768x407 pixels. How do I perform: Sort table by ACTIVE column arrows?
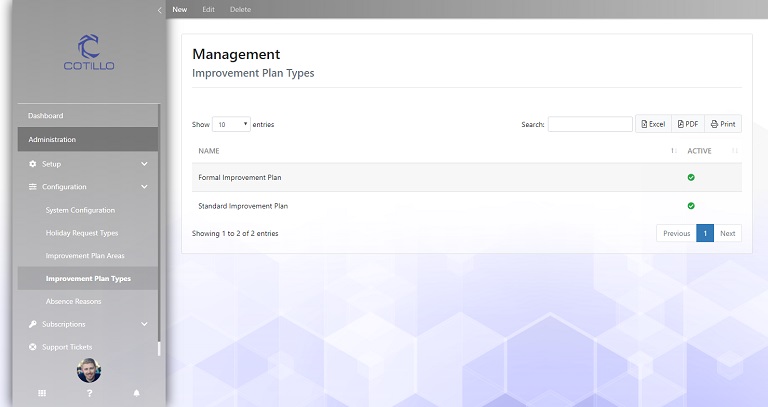735,151
